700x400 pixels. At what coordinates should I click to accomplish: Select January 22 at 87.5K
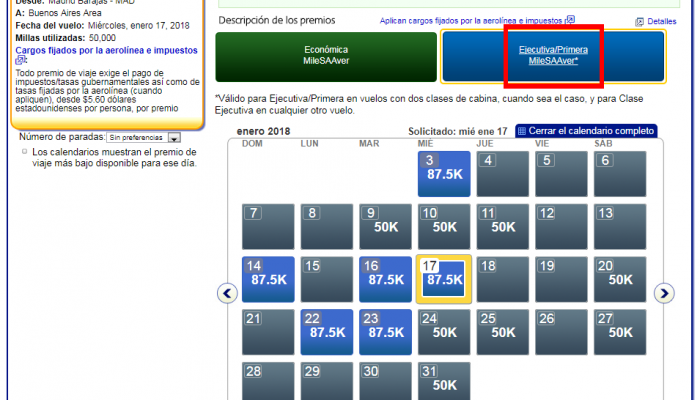click(326, 332)
